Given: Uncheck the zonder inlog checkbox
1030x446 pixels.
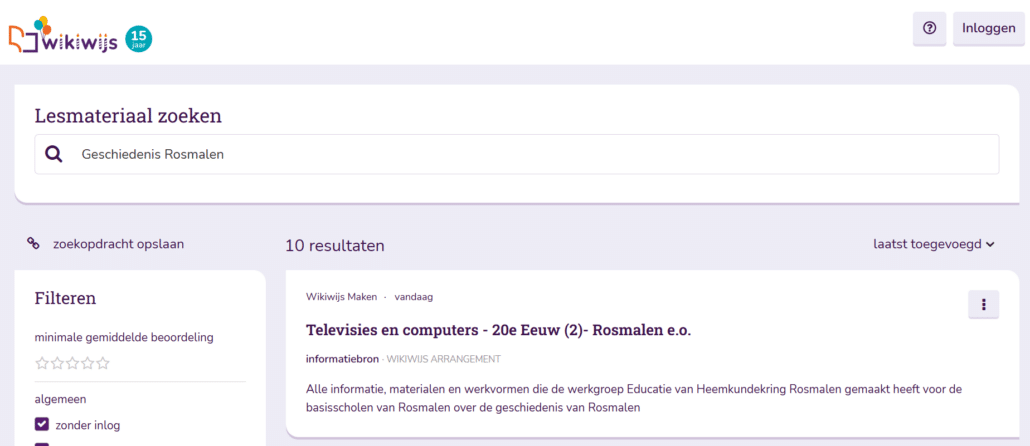Looking at the screenshot, I should point(42,425).
